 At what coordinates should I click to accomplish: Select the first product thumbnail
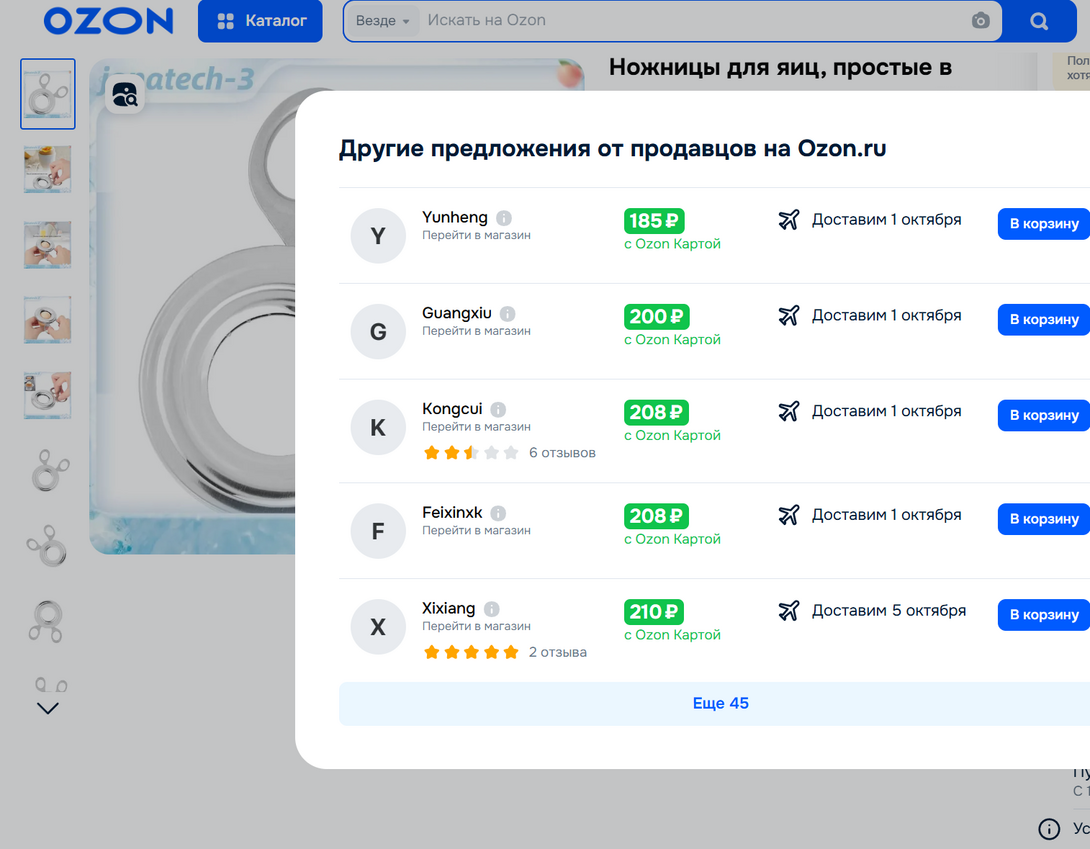click(48, 94)
